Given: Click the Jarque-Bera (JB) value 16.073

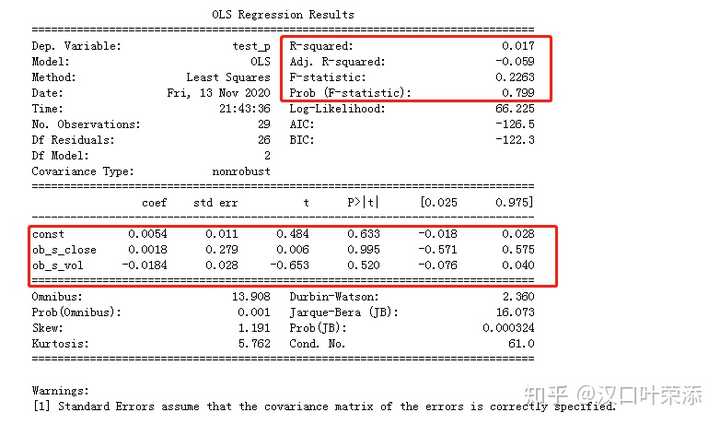Looking at the screenshot, I should click(x=515, y=312).
